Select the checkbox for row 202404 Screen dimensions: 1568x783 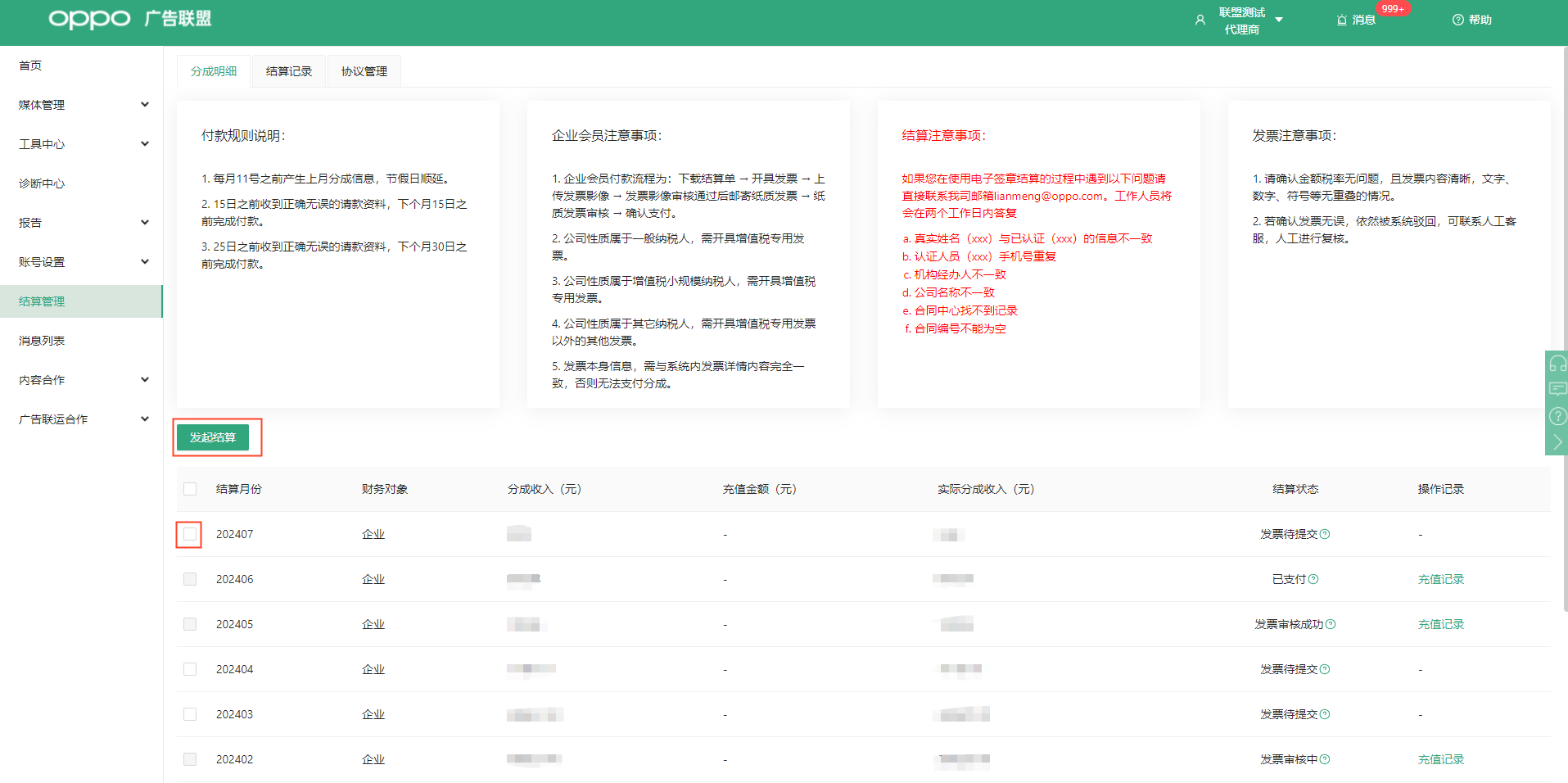[x=190, y=669]
